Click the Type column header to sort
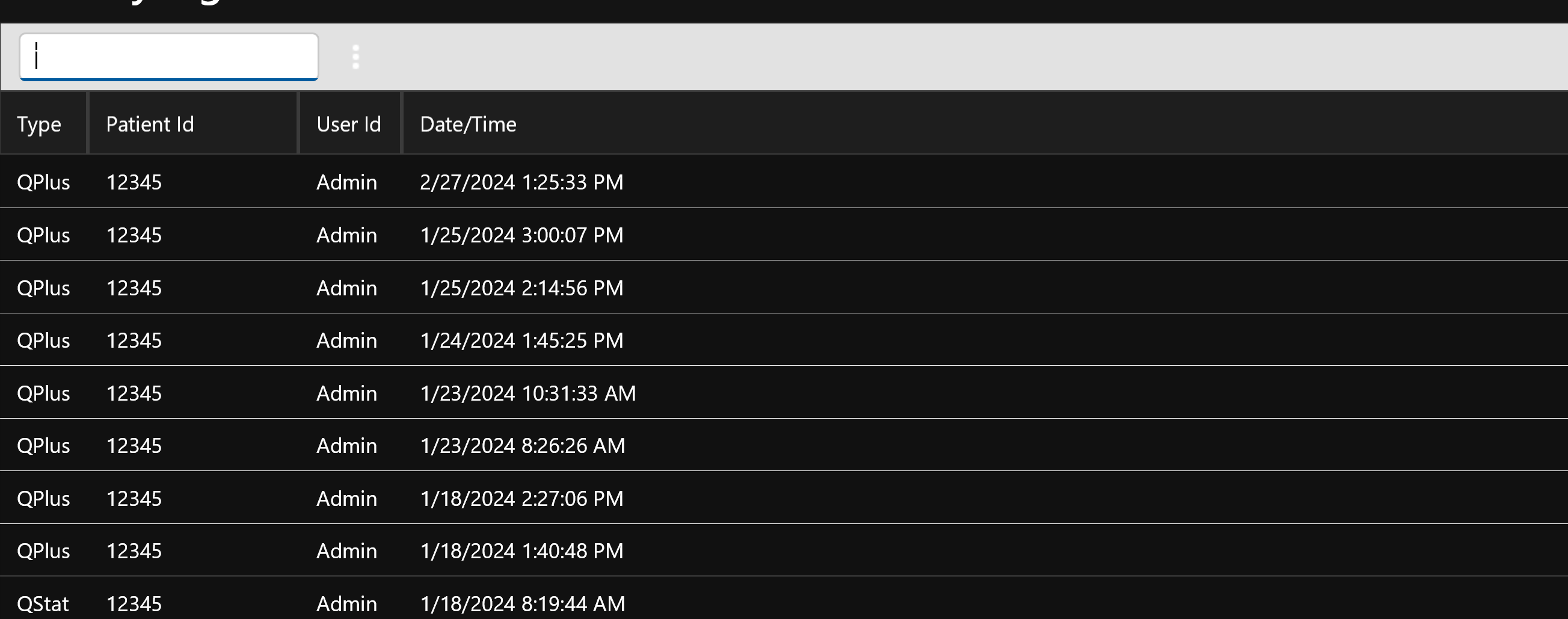The width and height of the screenshot is (1568, 619). (39, 123)
